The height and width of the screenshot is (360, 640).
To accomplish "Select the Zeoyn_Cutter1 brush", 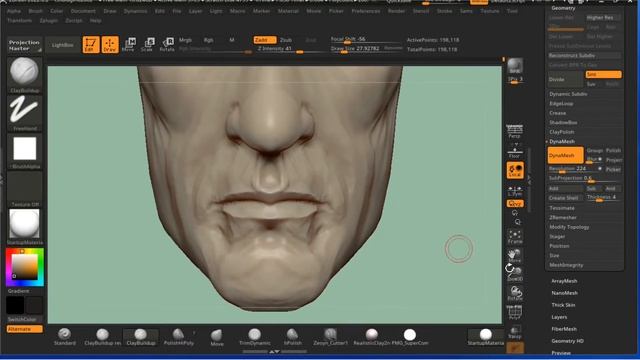I will click(x=331, y=337).
